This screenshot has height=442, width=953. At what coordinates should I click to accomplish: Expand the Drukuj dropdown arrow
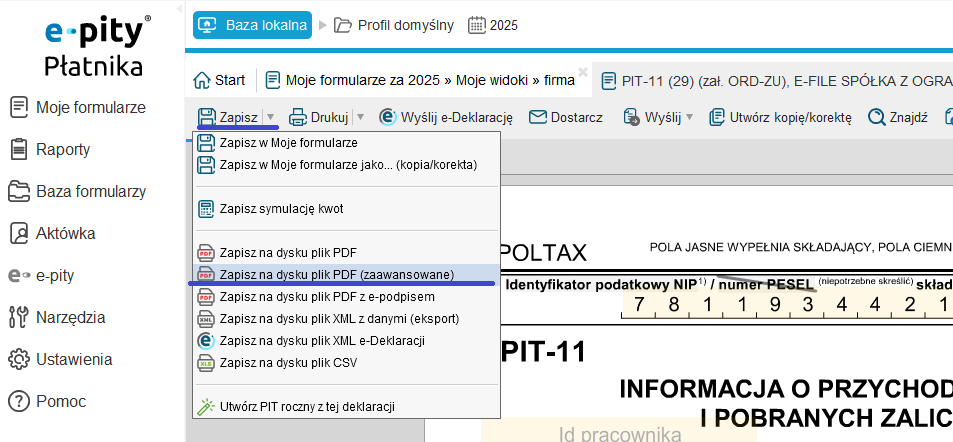point(361,118)
